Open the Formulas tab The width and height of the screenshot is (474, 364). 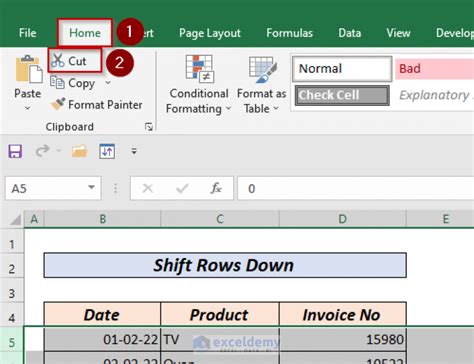tap(289, 33)
